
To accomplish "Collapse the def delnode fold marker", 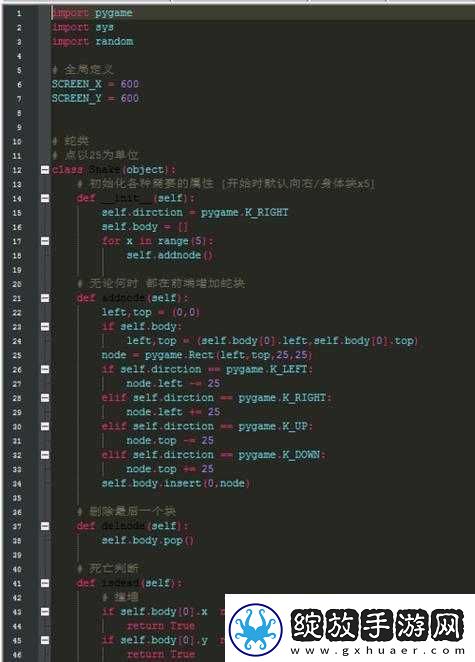I will 45,526.
